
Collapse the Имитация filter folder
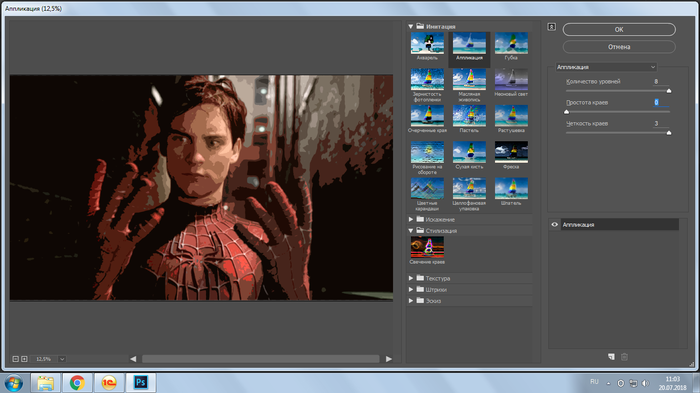pos(411,26)
